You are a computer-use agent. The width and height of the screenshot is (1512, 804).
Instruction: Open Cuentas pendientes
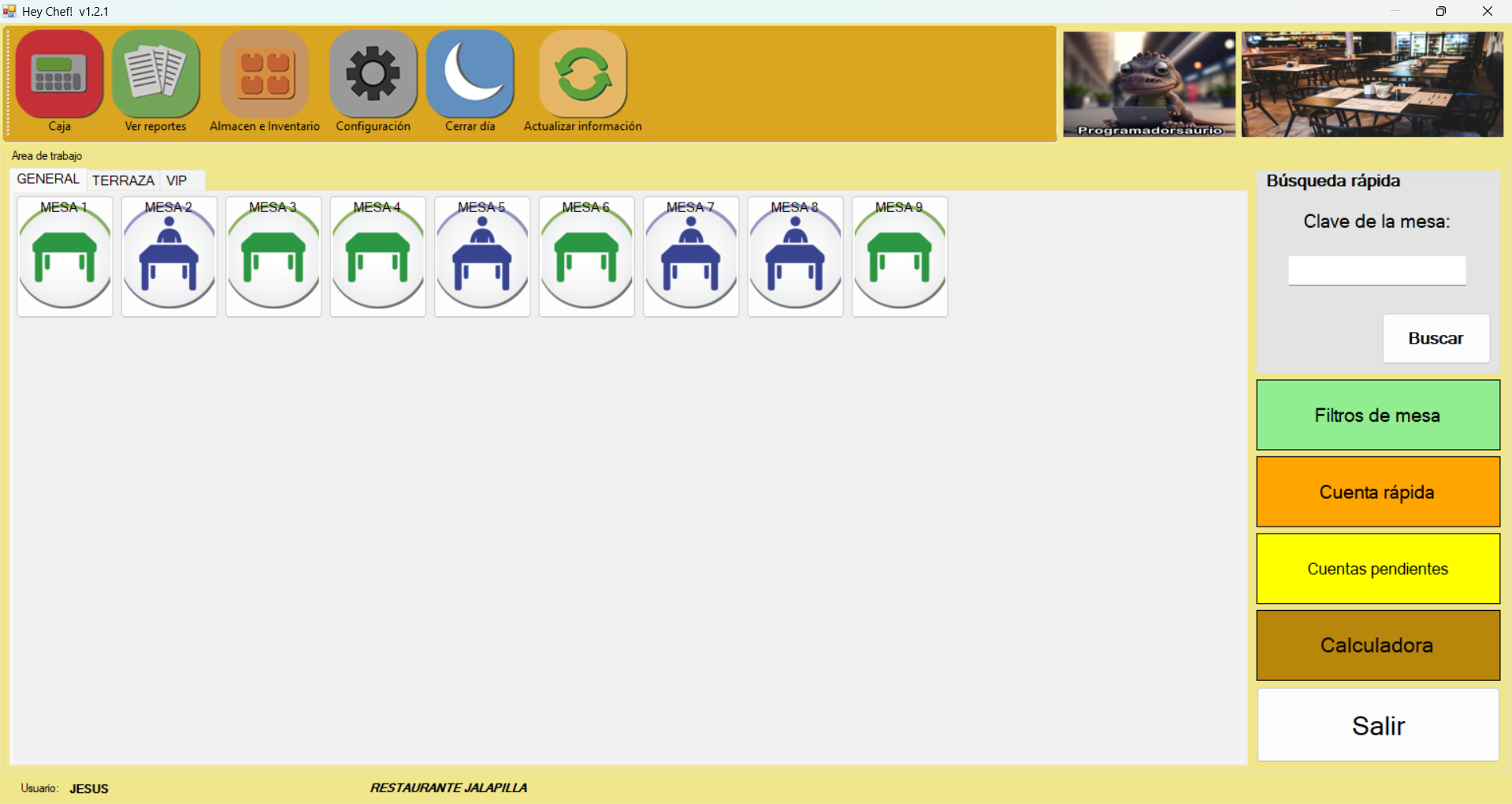click(1377, 568)
